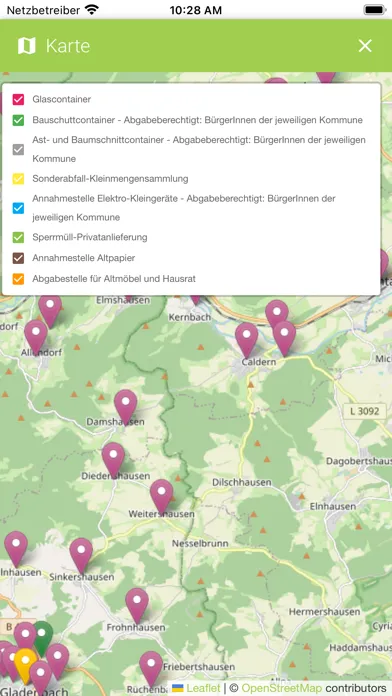Tap the Annahmestelle Altpapier legend label
The height and width of the screenshot is (696, 392).
(83, 258)
